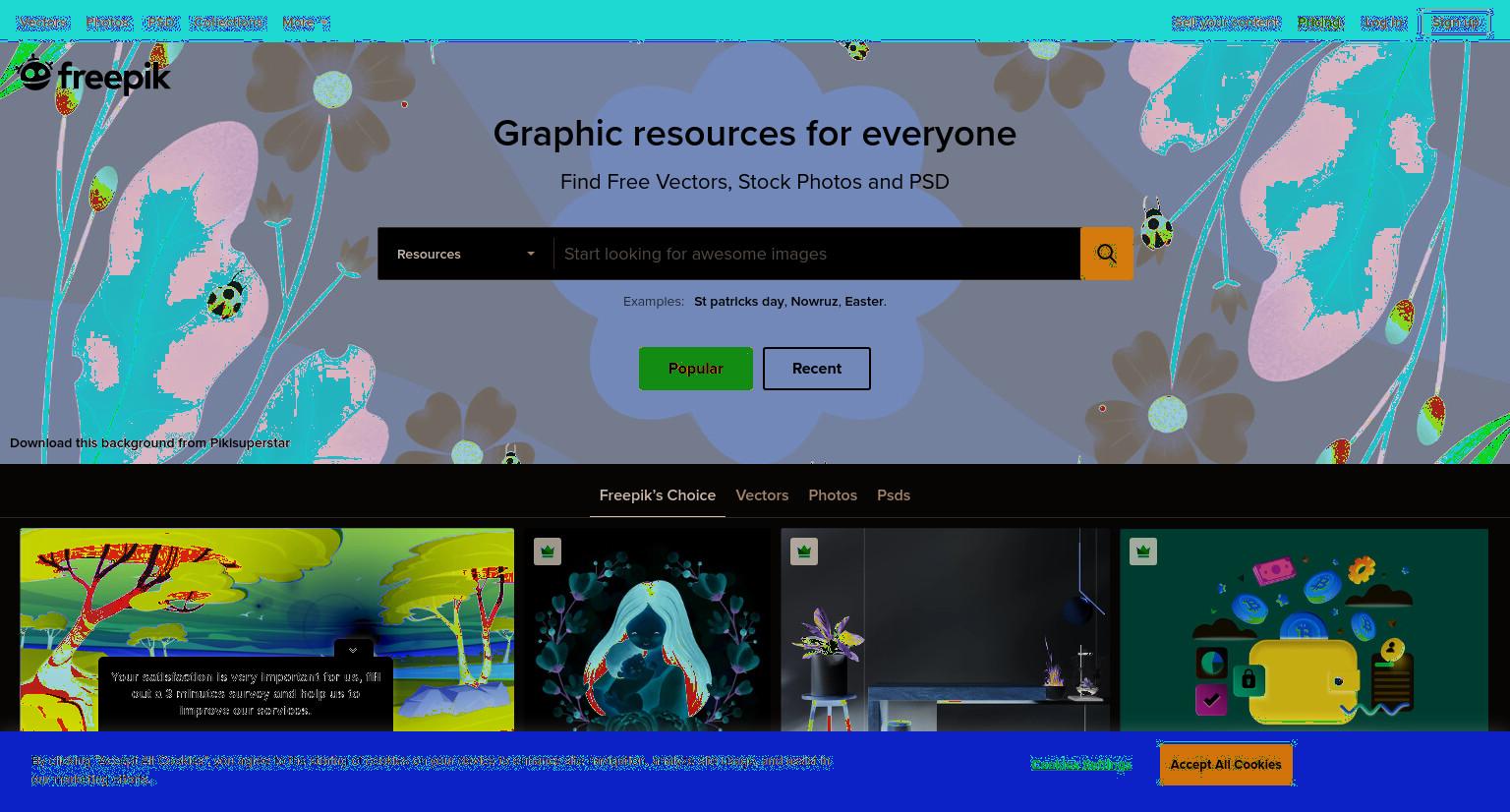The width and height of the screenshot is (1510, 812).
Task: Open the Pricing page
Action: point(1320,23)
